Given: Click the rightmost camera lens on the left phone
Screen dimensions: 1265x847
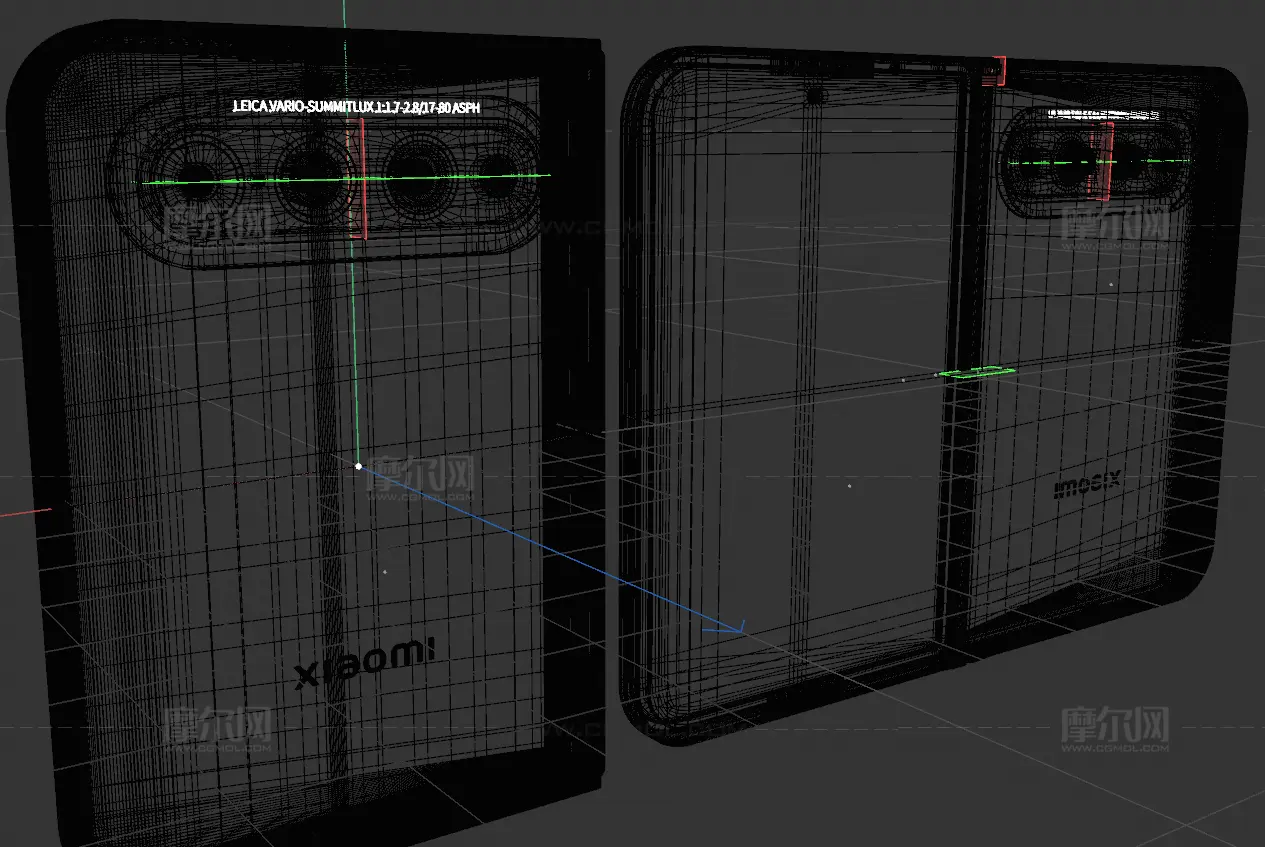Looking at the screenshot, I should point(498,179).
